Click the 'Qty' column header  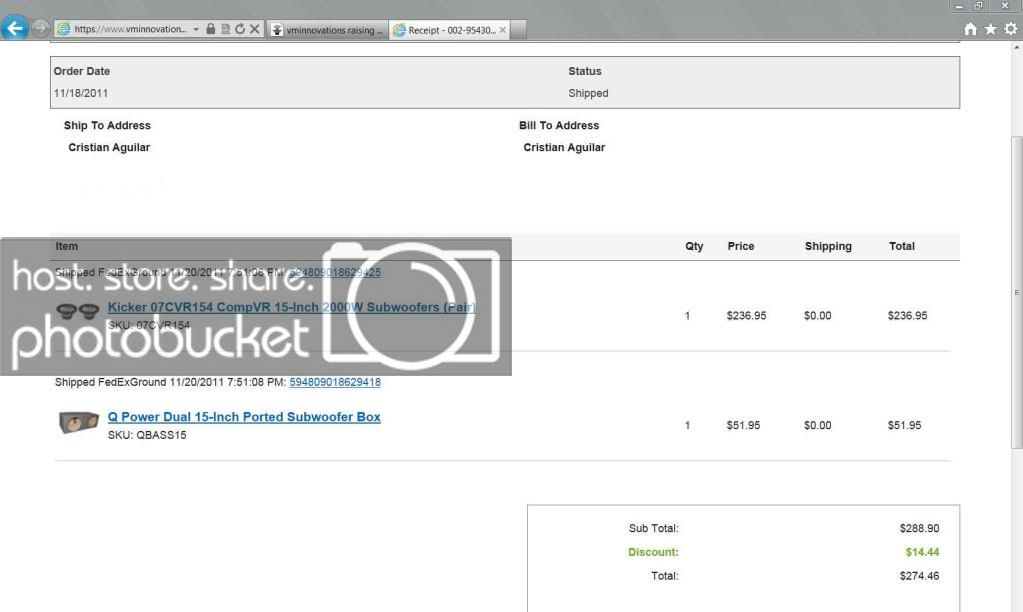point(694,246)
